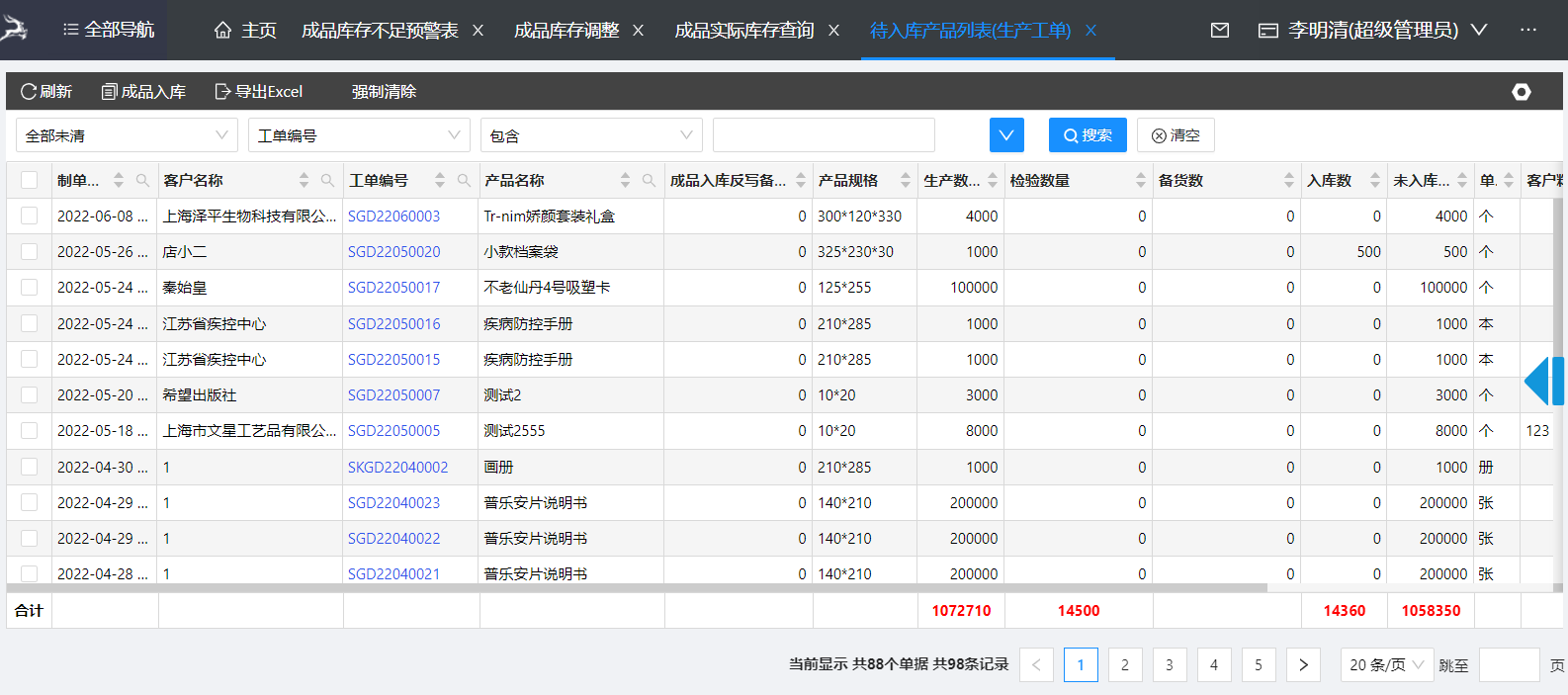
Task: Open the mail envelope icon in header
Action: pyautogui.click(x=1220, y=31)
